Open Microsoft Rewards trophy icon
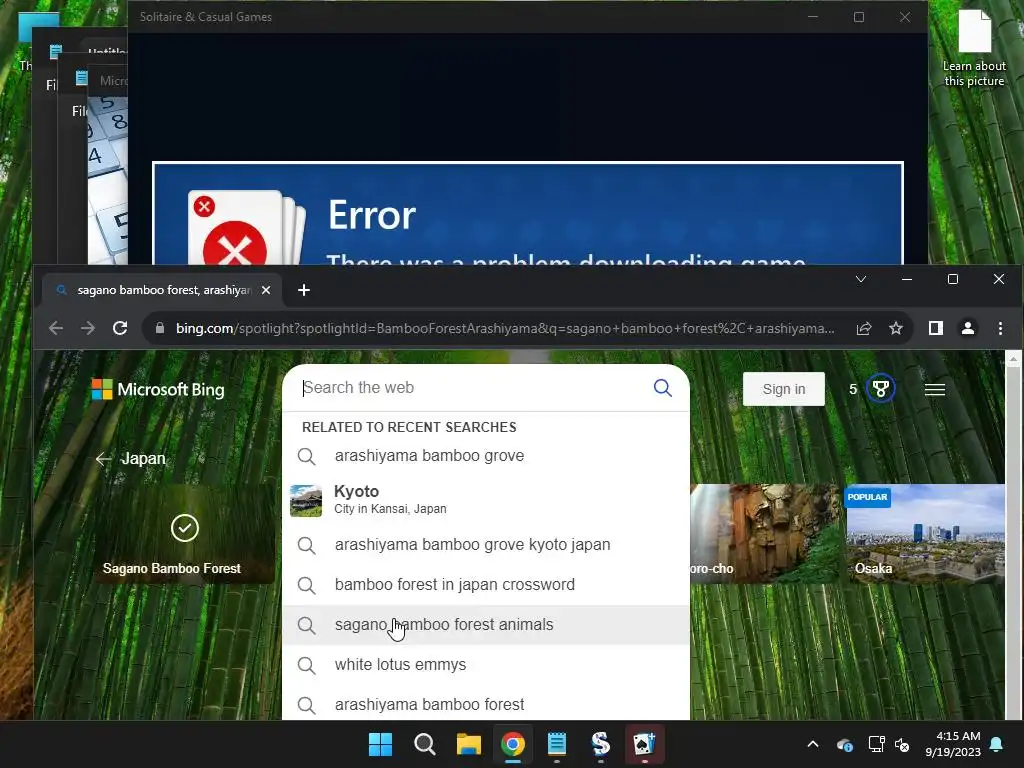The image size is (1024, 768). coord(880,389)
